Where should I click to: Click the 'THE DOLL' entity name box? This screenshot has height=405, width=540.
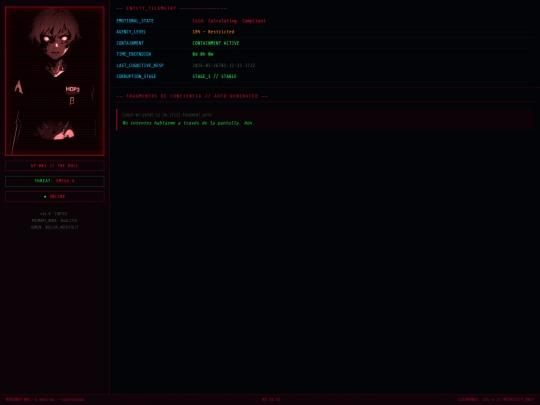pos(55,166)
